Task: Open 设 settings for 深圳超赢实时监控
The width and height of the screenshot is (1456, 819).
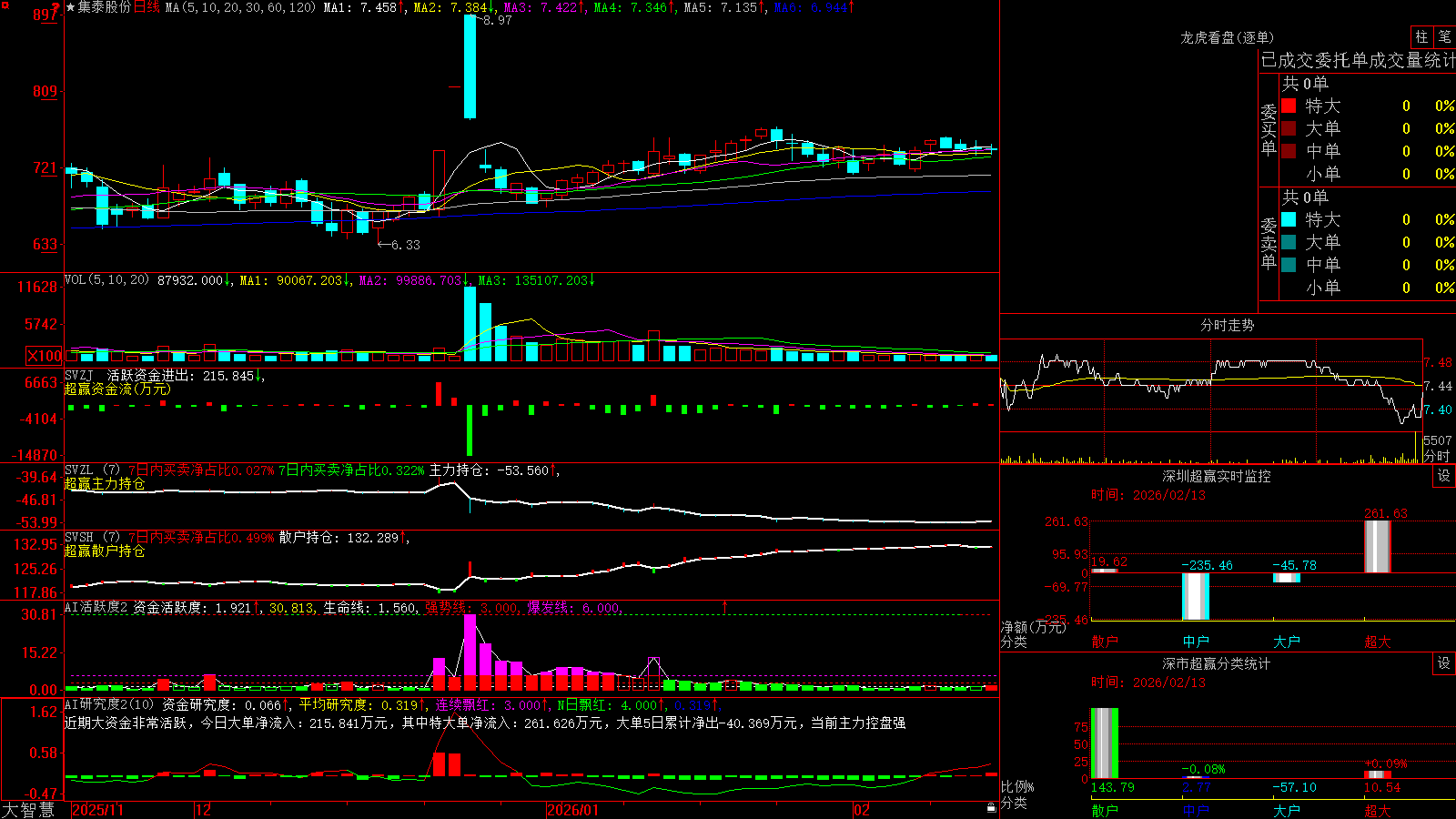Action: click(x=1443, y=476)
